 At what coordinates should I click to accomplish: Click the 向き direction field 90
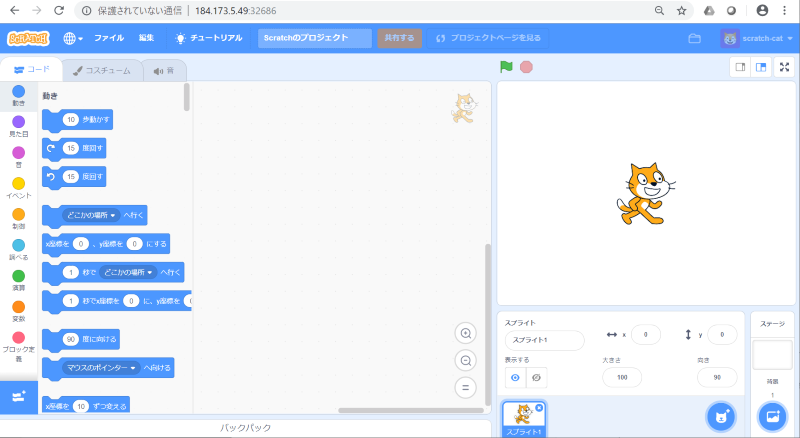[717, 378]
